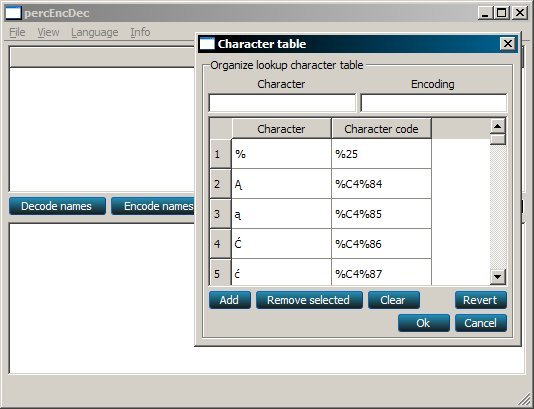The image size is (534, 409).
Task: Add a new character entry
Action: (230, 300)
